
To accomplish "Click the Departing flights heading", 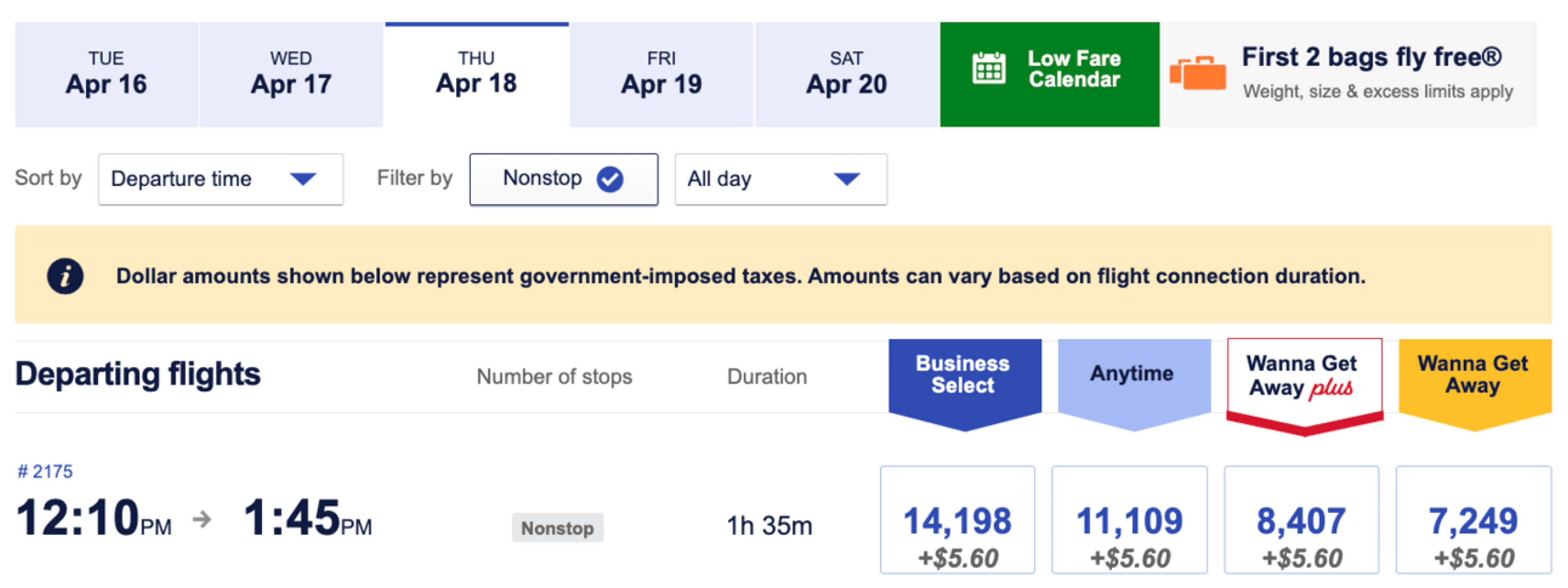I will tap(138, 374).
